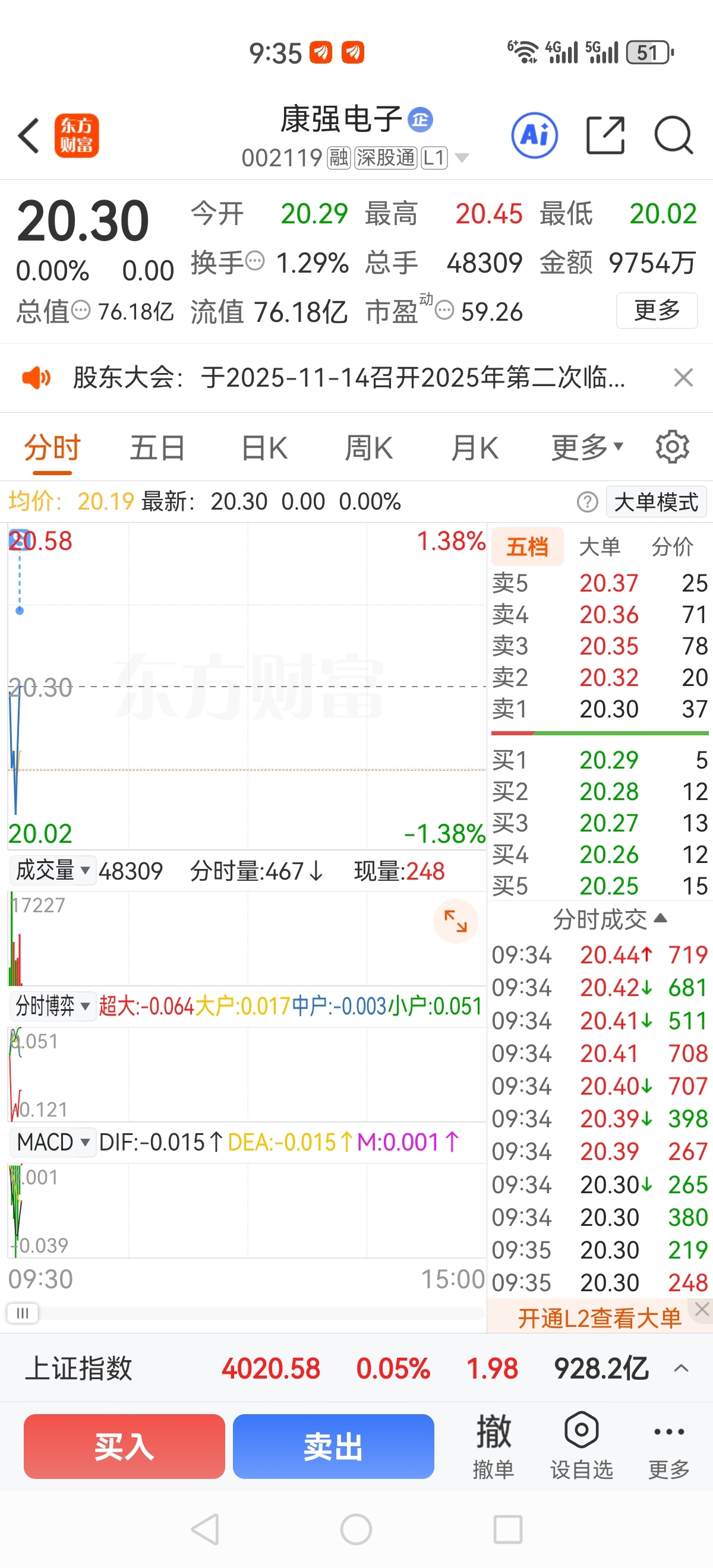713x1568 pixels.
Task: Open bottom bar 更多 three-dots menu
Action: point(669,1446)
